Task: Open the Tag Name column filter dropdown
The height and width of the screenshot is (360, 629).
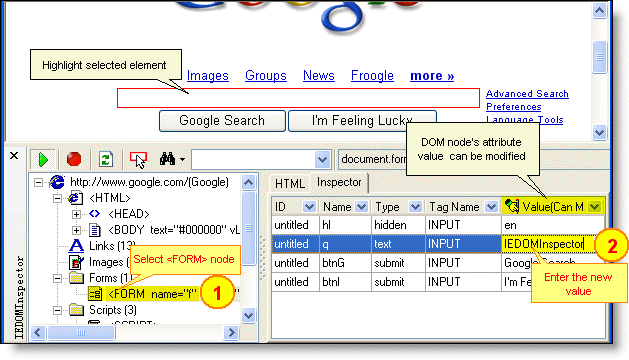Action: click(491, 207)
